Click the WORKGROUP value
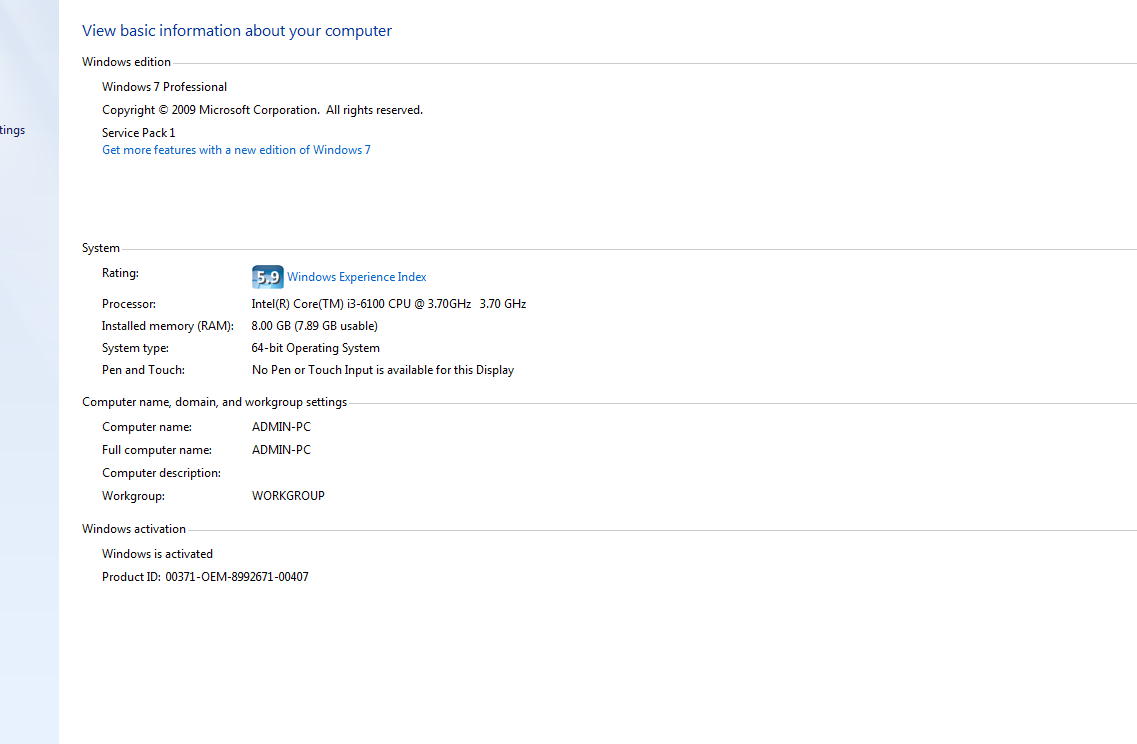 (288, 496)
